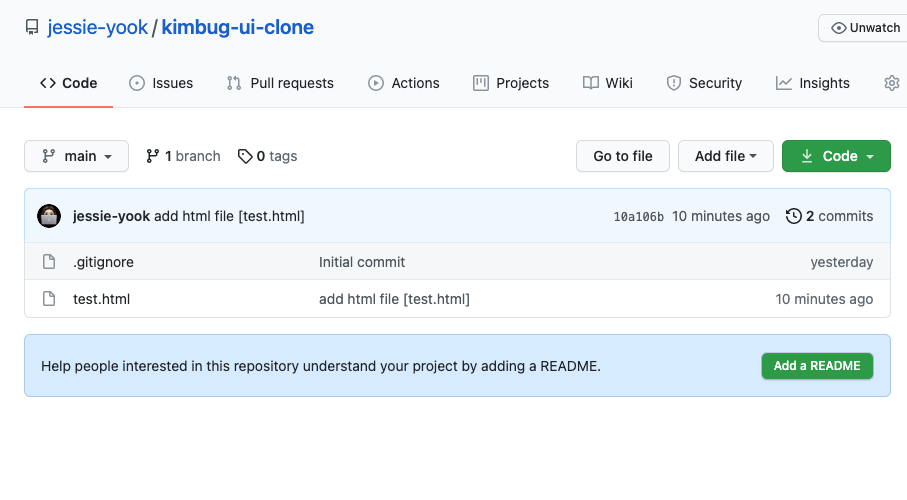Viewport: 907px width, 500px height.
Task: Click the yesterday timestamp in .gitignore row
Action: (x=842, y=262)
